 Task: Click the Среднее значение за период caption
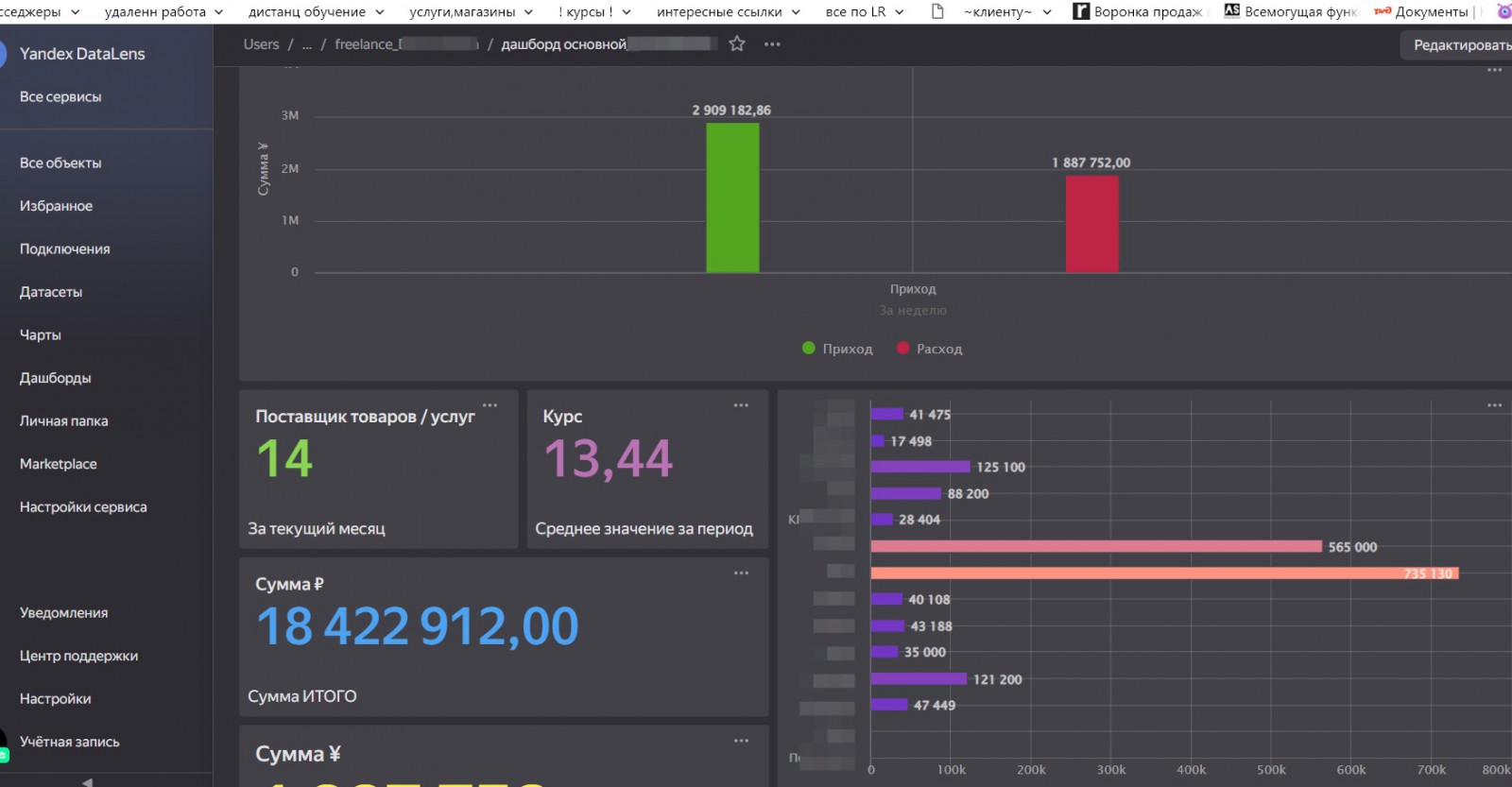(x=644, y=529)
